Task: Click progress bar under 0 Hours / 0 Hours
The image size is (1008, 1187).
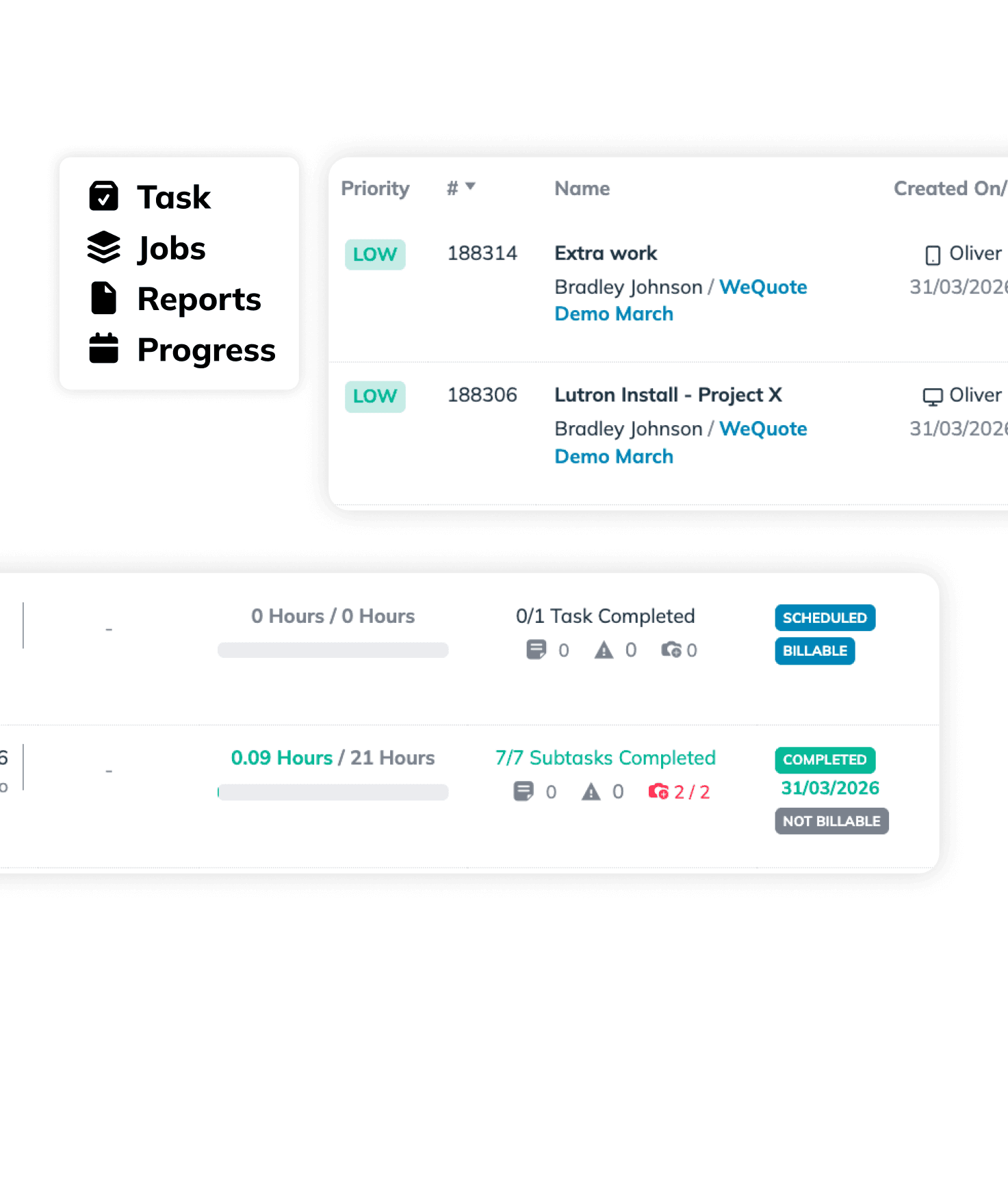Action: coord(333,650)
